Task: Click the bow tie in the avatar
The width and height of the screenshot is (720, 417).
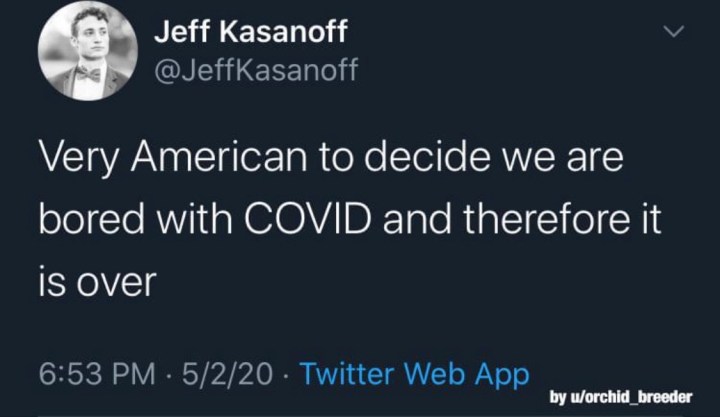Action: click(87, 73)
